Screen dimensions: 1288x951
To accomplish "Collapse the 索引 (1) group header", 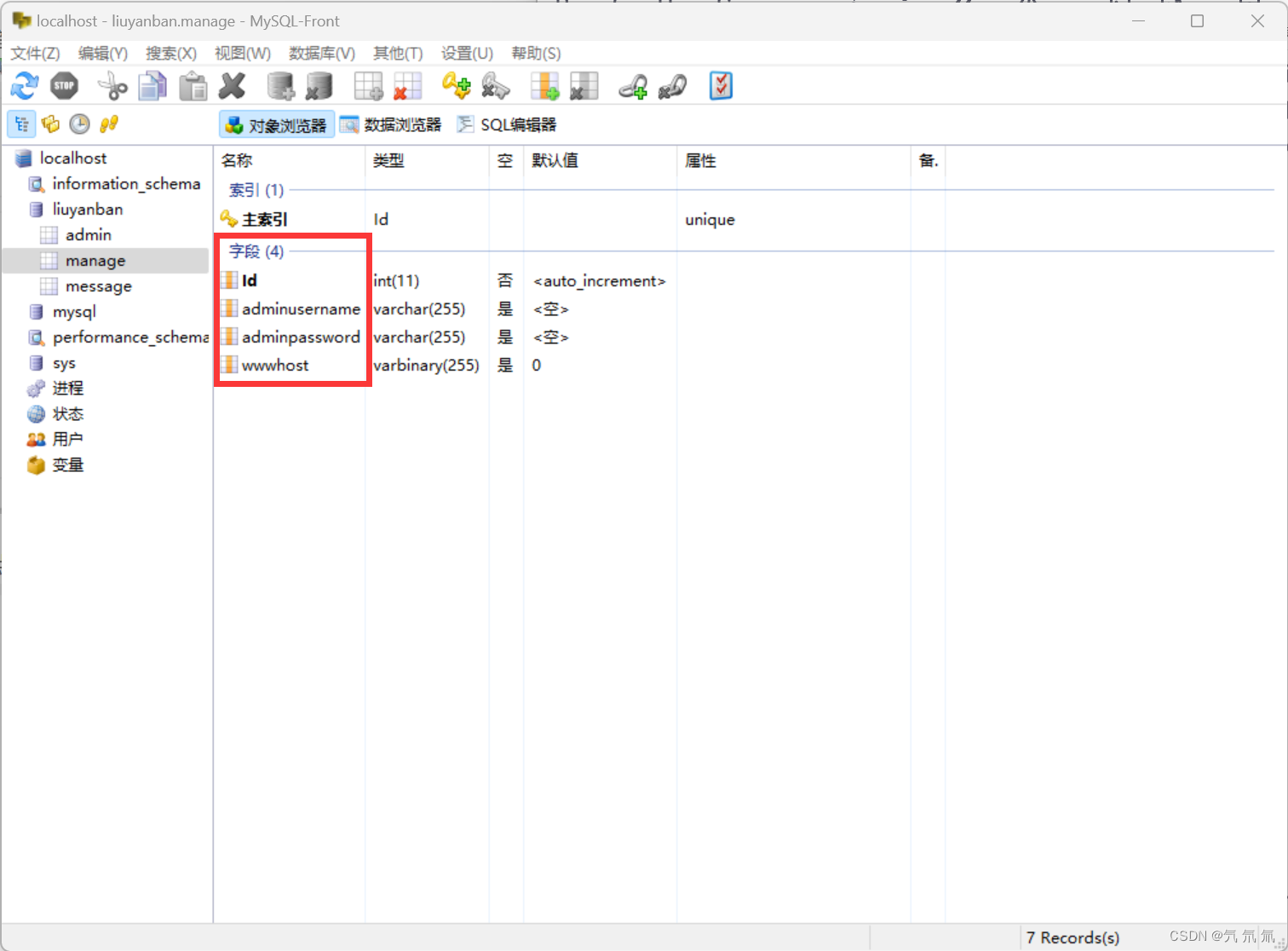I will point(256,190).
